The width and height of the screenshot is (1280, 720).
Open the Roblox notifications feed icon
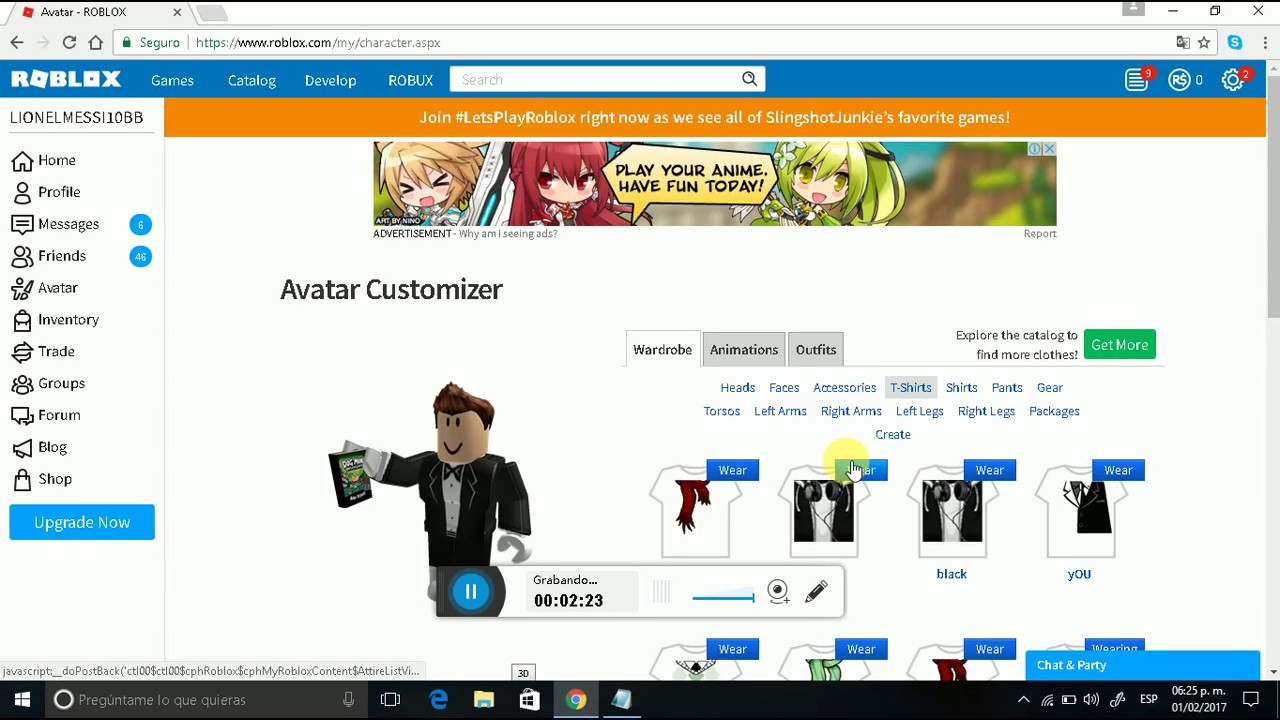click(x=1136, y=80)
